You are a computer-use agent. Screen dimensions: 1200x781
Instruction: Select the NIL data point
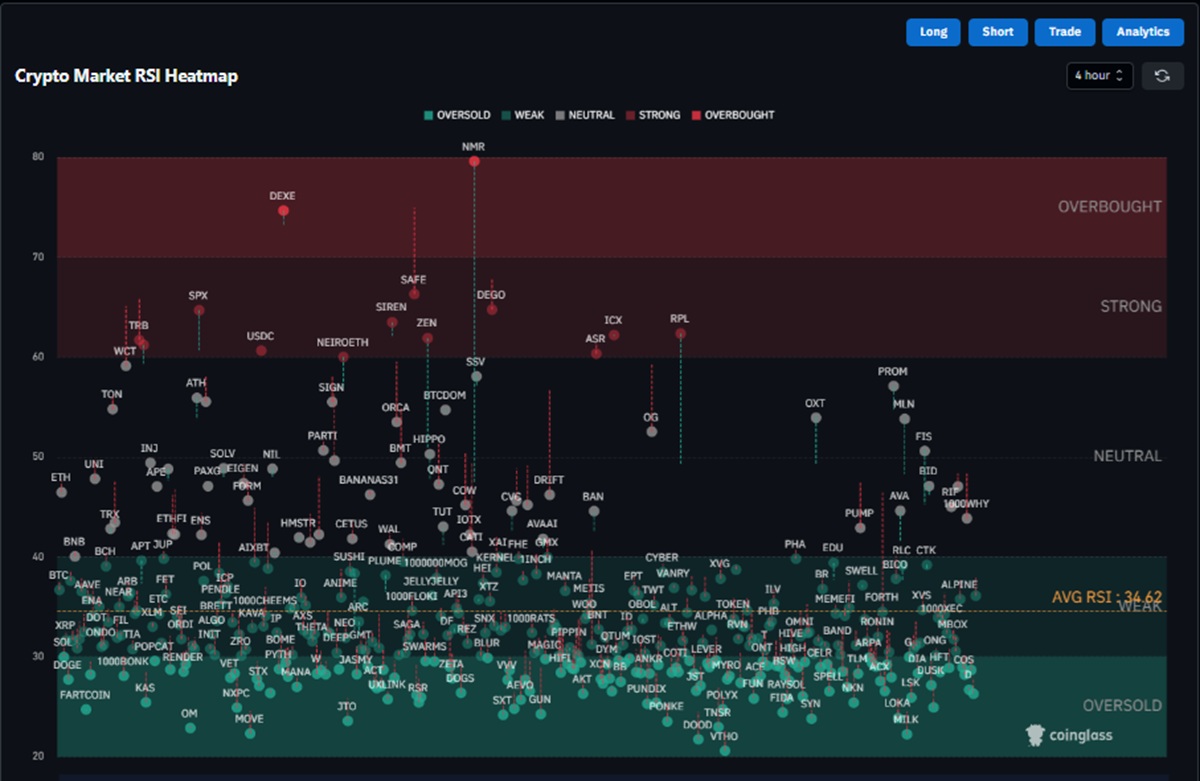[x=272, y=469]
